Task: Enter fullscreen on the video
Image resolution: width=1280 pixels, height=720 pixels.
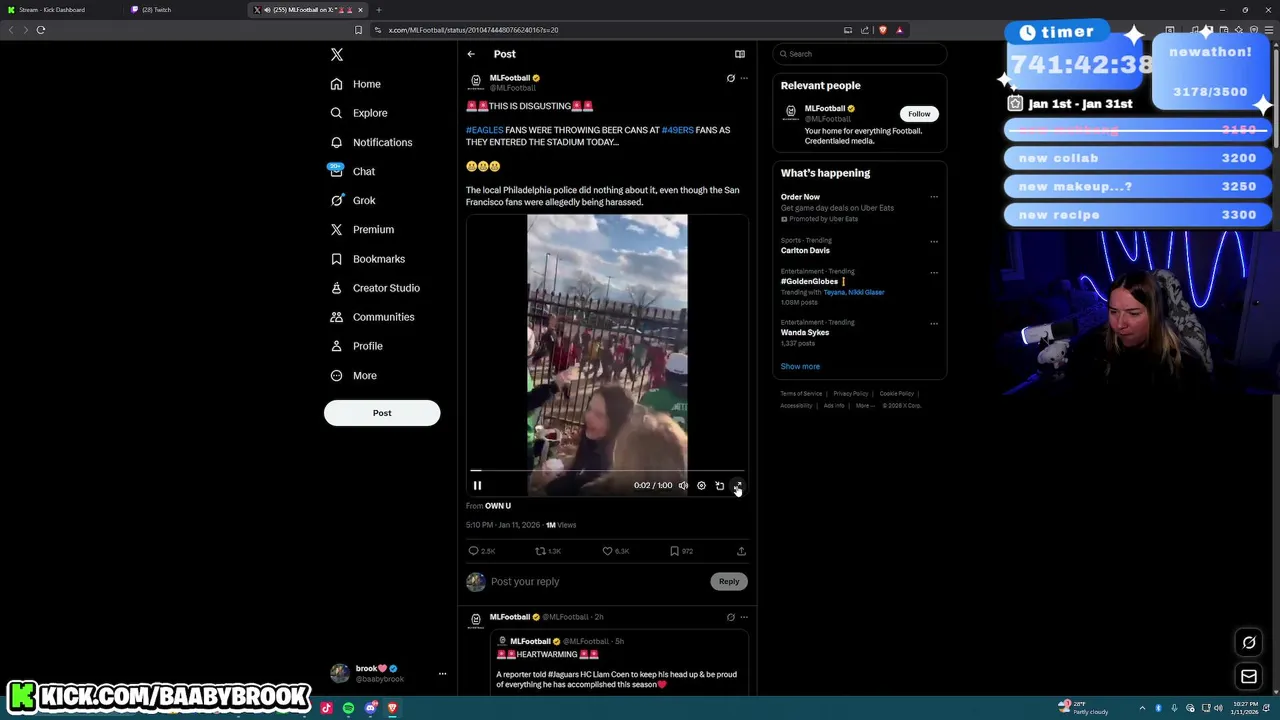Action: tap(737, 485)
